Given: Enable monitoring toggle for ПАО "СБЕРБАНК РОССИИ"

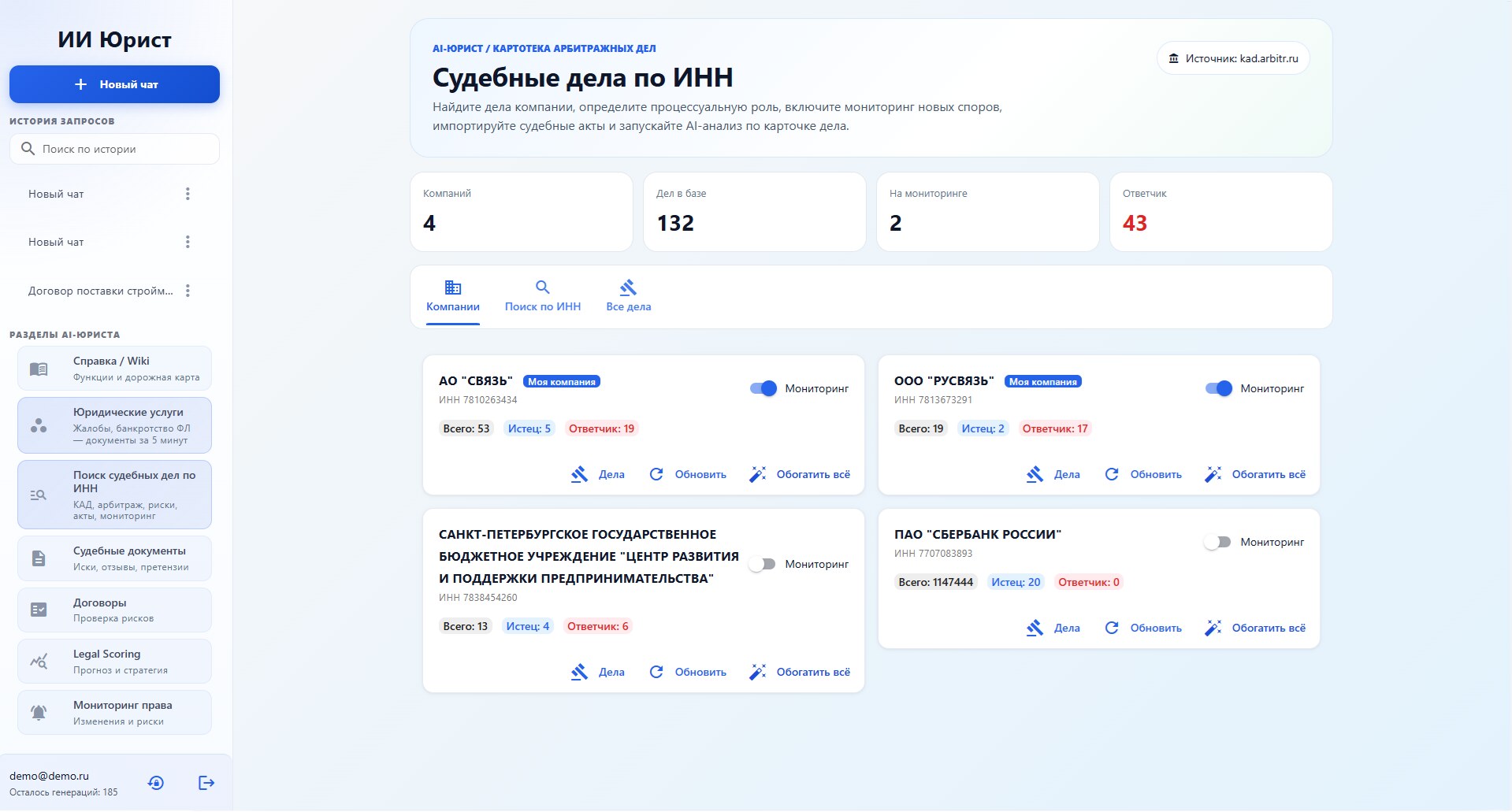Looking at the screenshot, I should (x=1217, y=542).
